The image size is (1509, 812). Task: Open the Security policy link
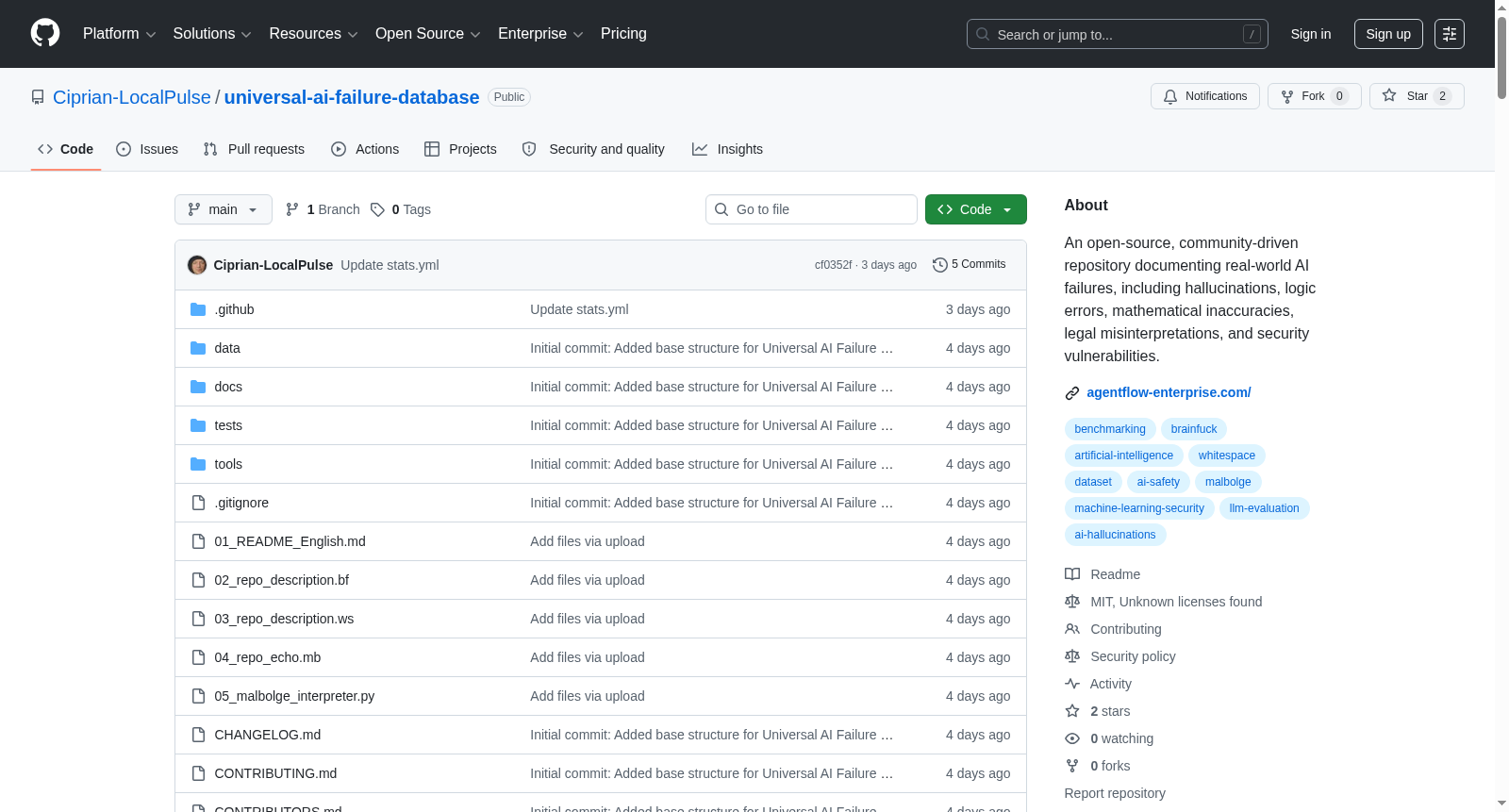click(x=1133, y=656)
